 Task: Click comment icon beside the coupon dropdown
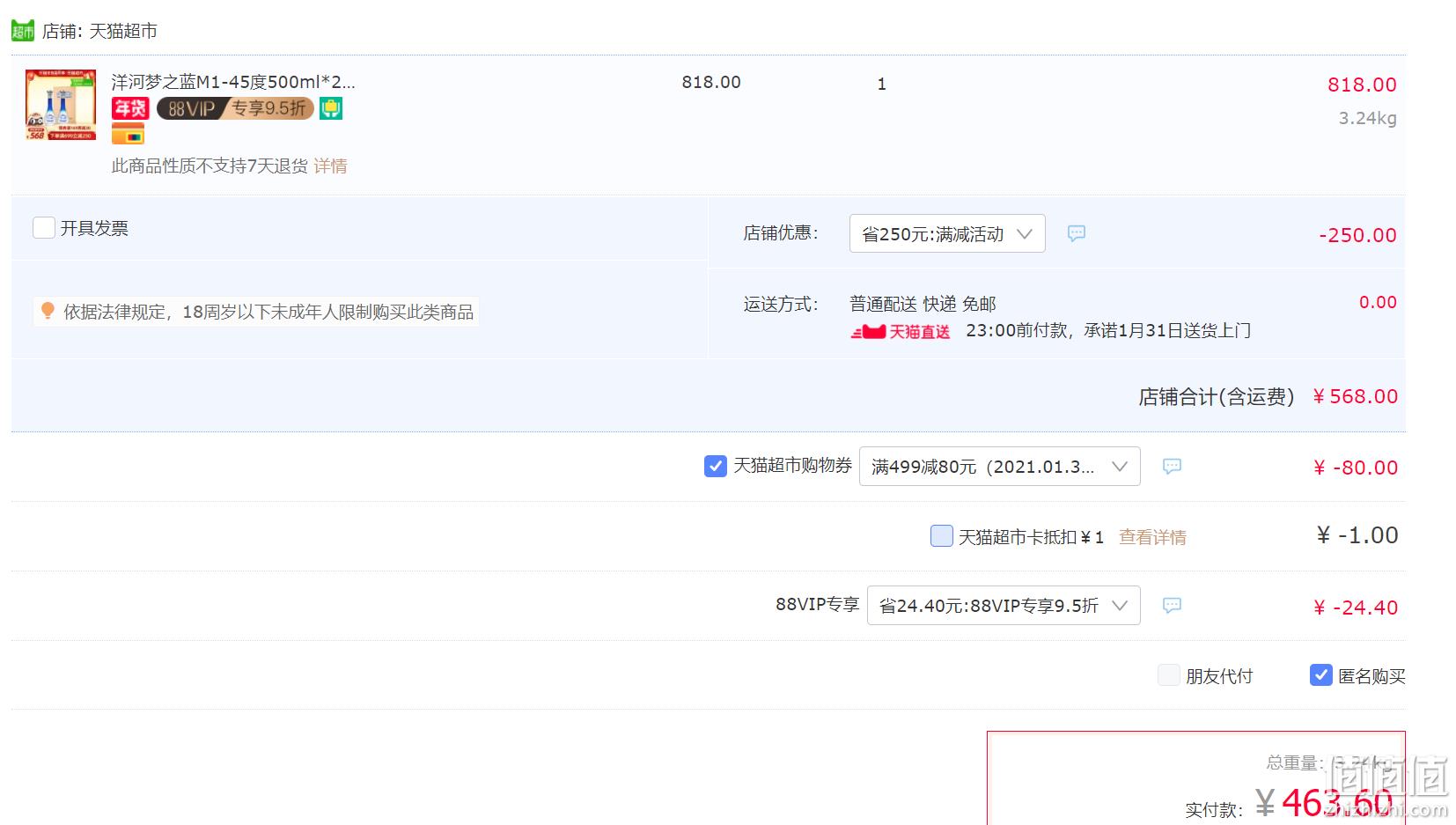[1172, 466]
